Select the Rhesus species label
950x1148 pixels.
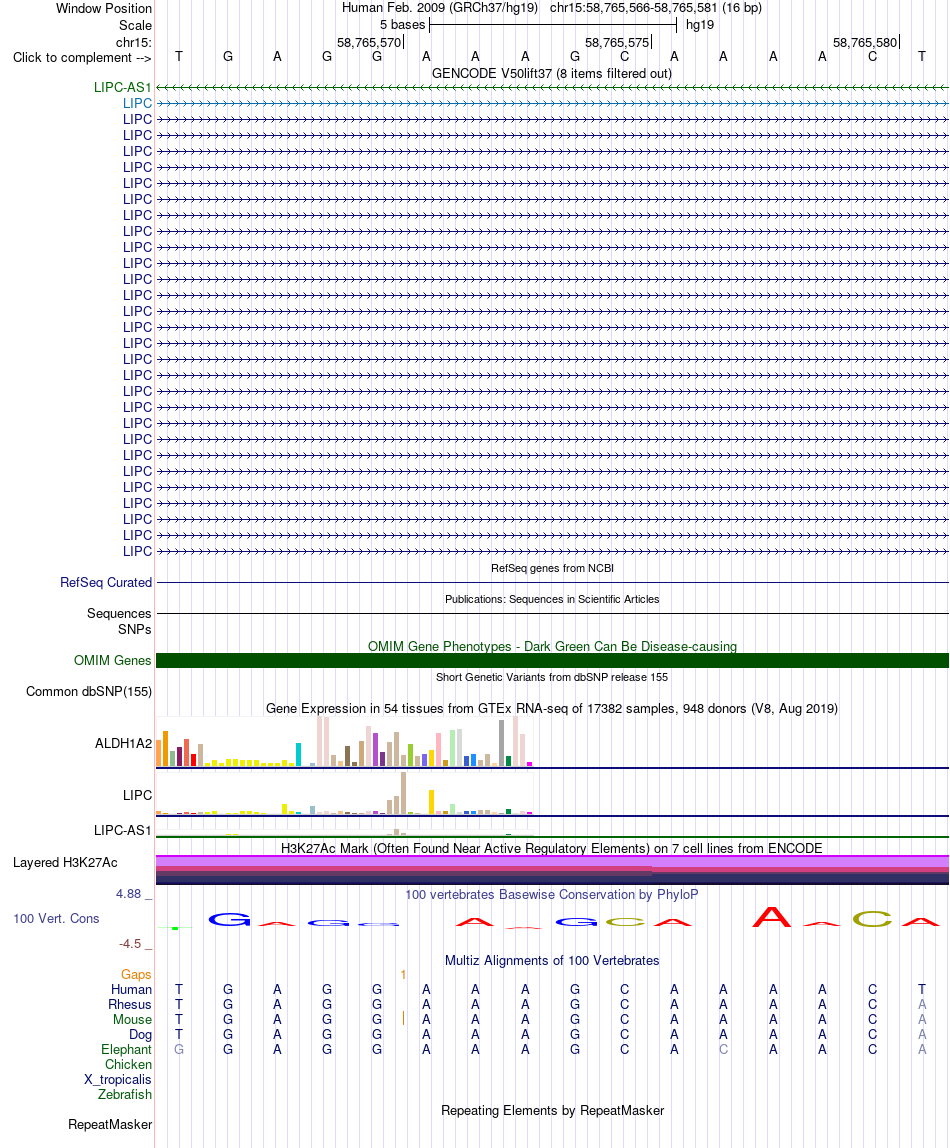130,1004
